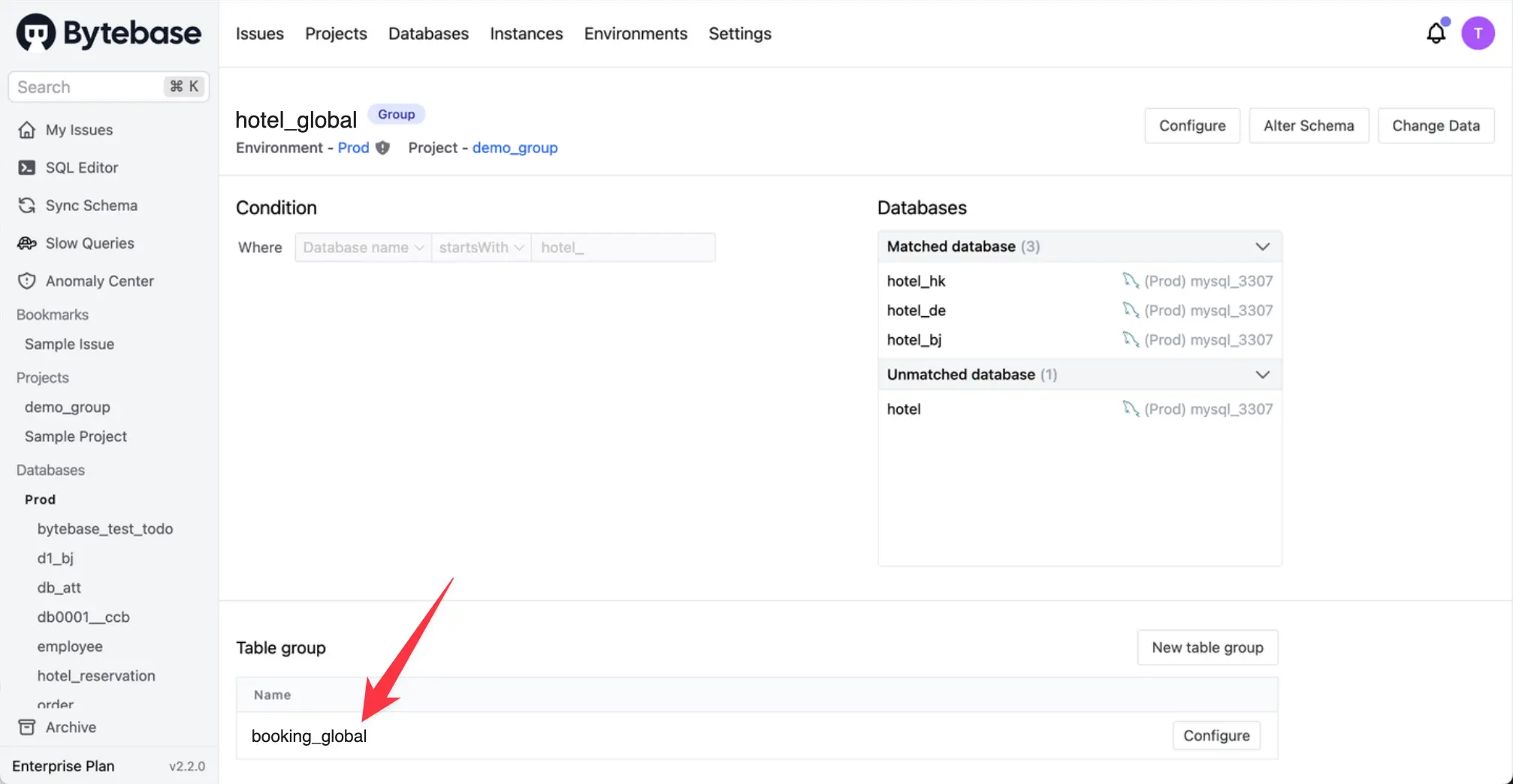1513x784 pixels.
Task: Open db0001__ccb database
Action: pos(83,617)
